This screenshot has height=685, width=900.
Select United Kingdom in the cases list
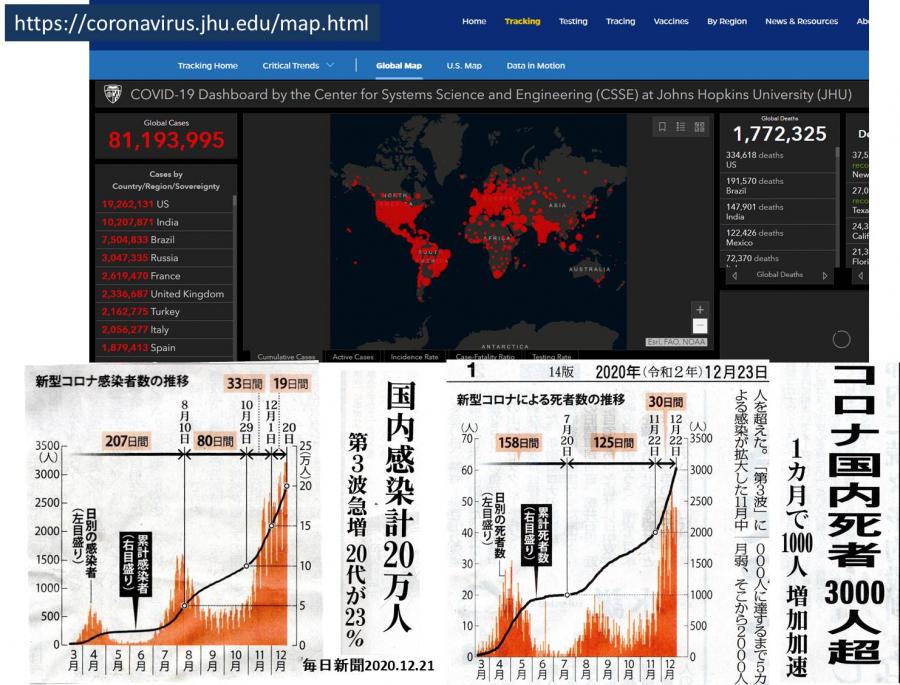tap(166, 293)
